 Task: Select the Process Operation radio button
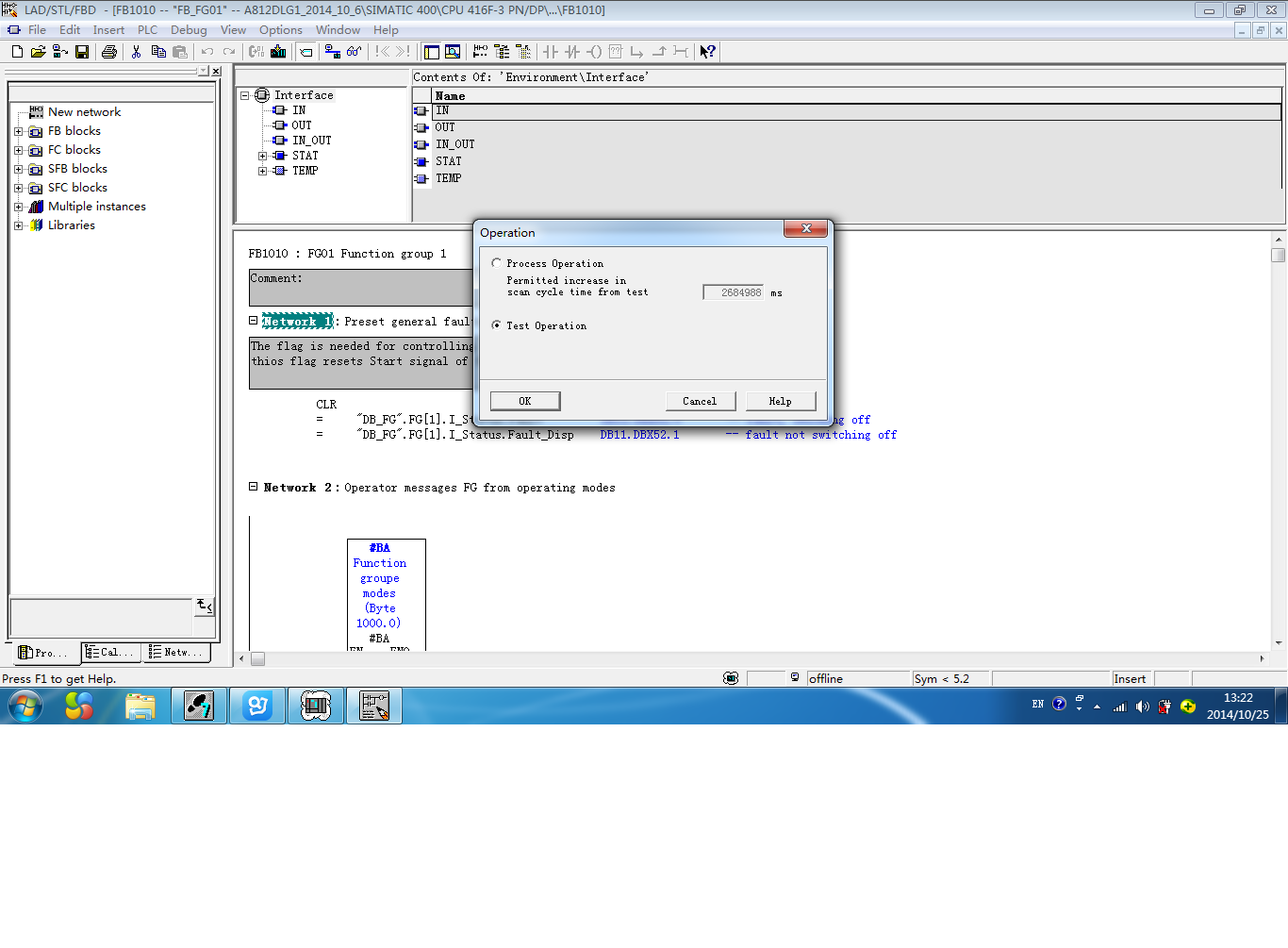point(496,263)
